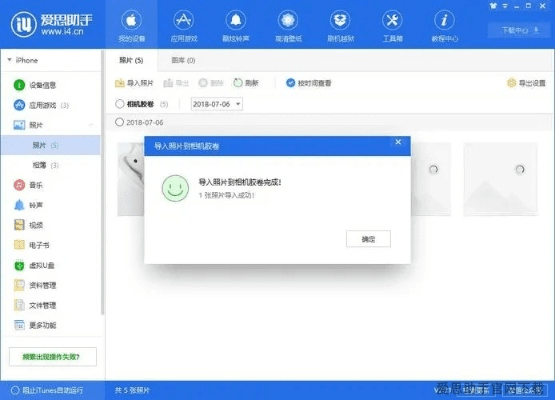Click the rightmost loading photo thumbnail

pyautogui.click(x=500, y=179)
